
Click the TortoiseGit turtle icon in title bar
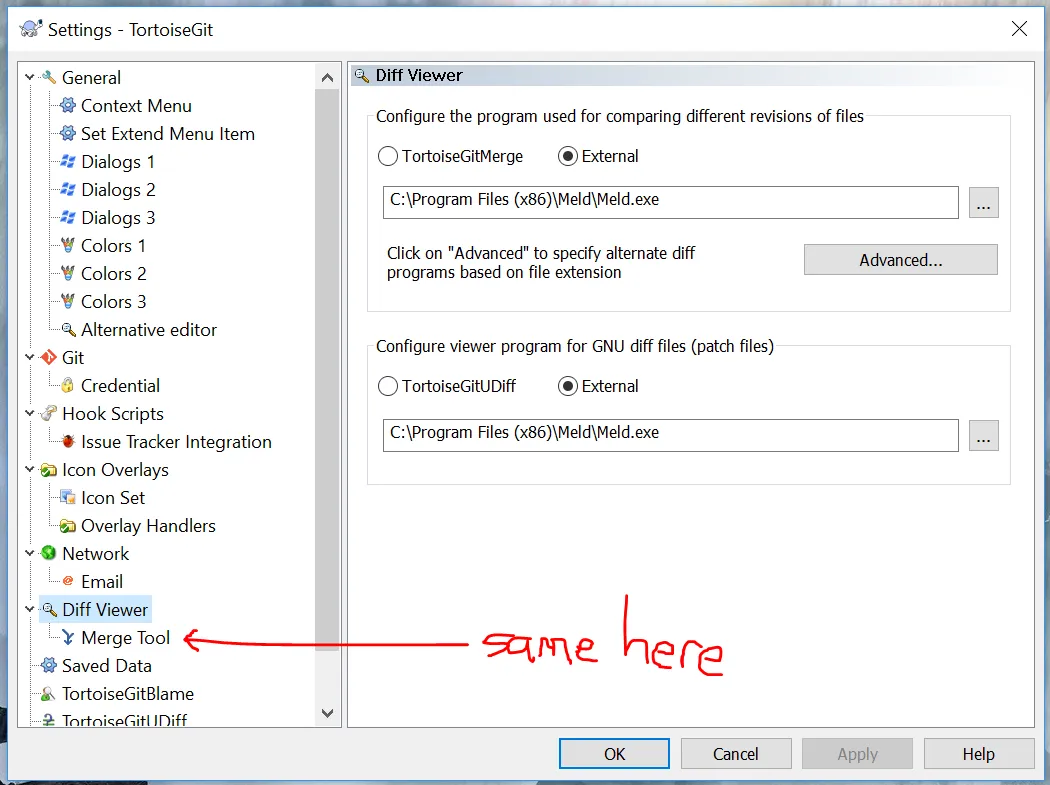tap(31, 29)
